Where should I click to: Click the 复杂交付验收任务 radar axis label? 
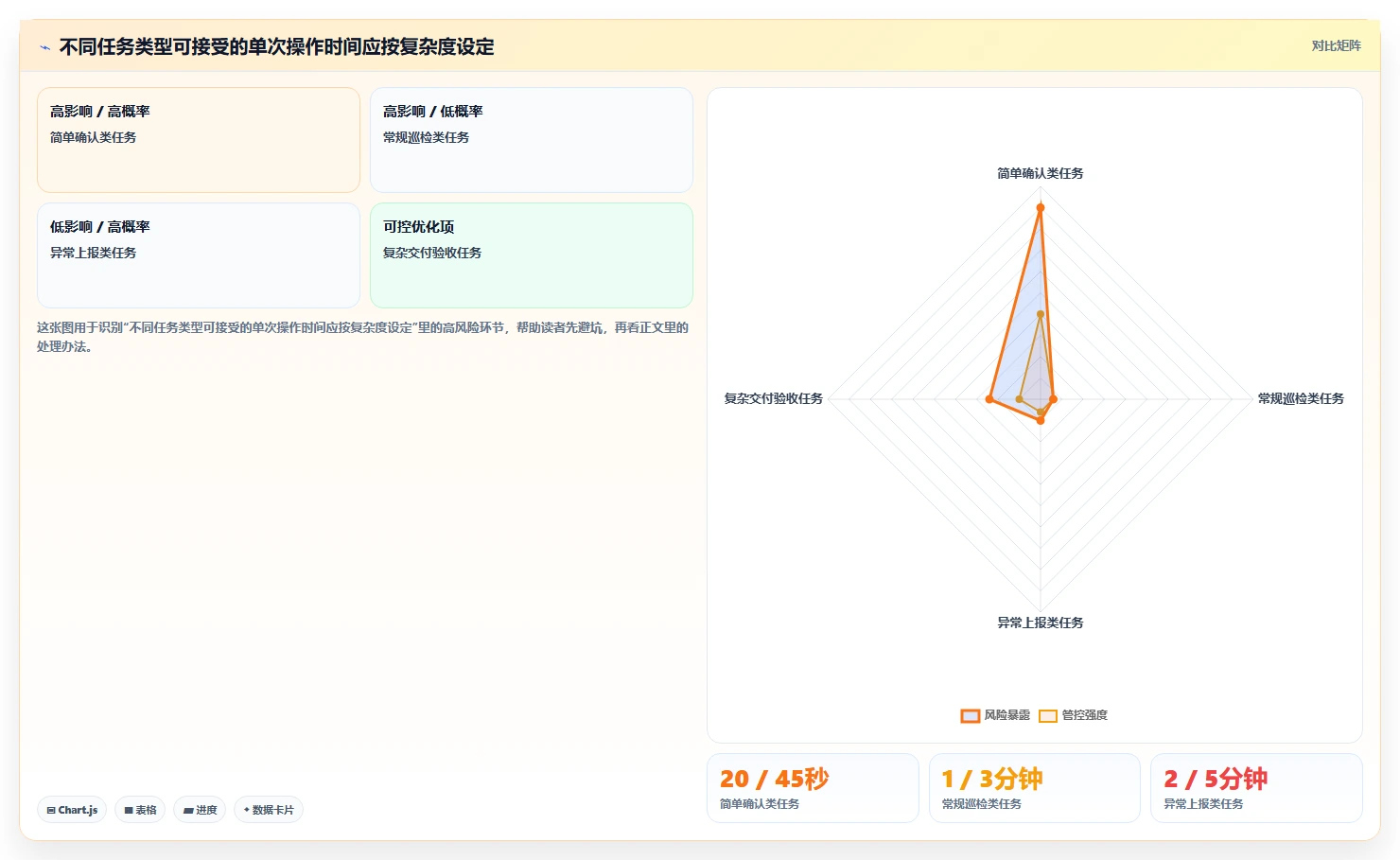[774, 398]
